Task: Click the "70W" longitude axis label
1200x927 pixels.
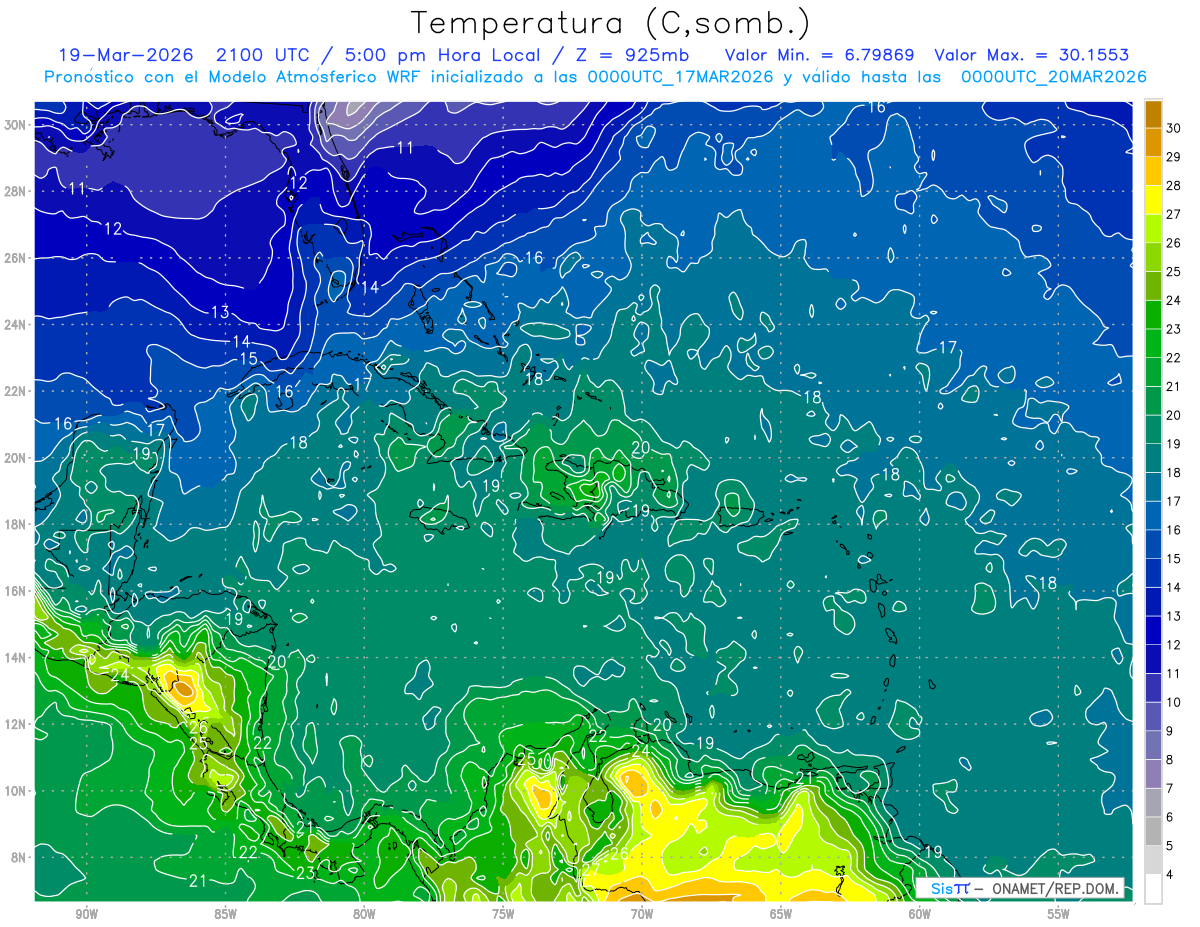Action: [x=642, y=914]
